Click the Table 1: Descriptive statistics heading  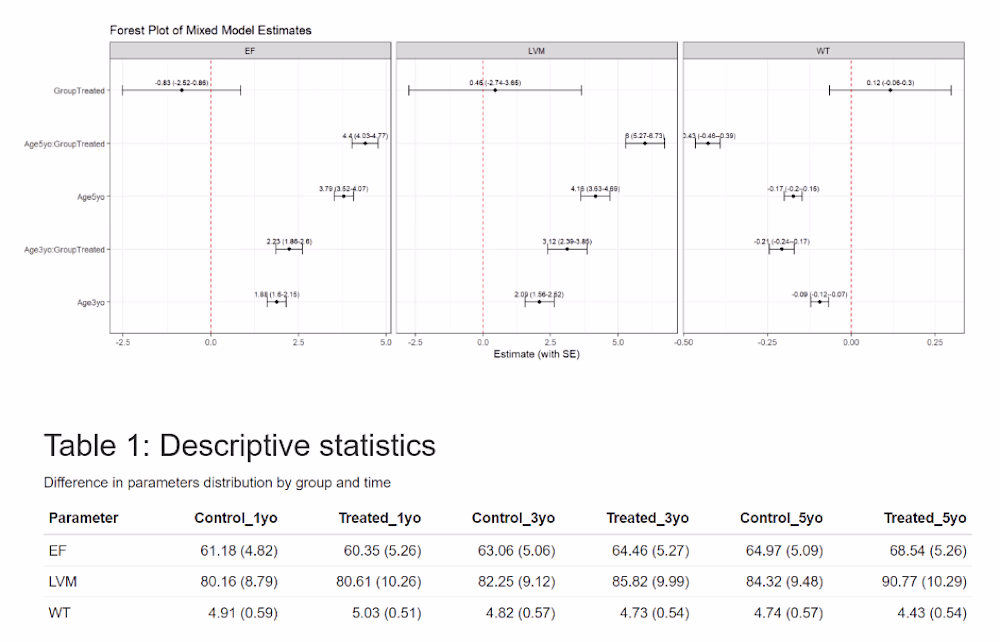239,445
